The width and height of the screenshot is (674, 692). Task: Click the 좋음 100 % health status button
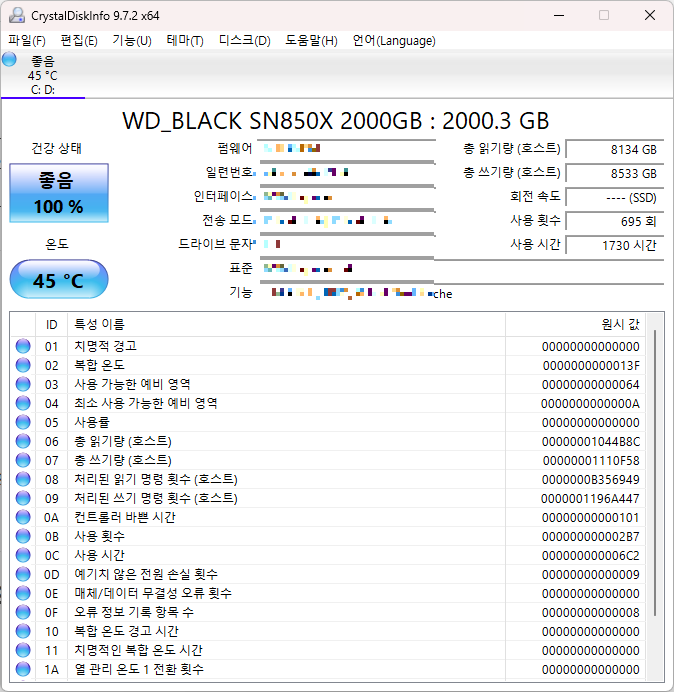[59, 193]
